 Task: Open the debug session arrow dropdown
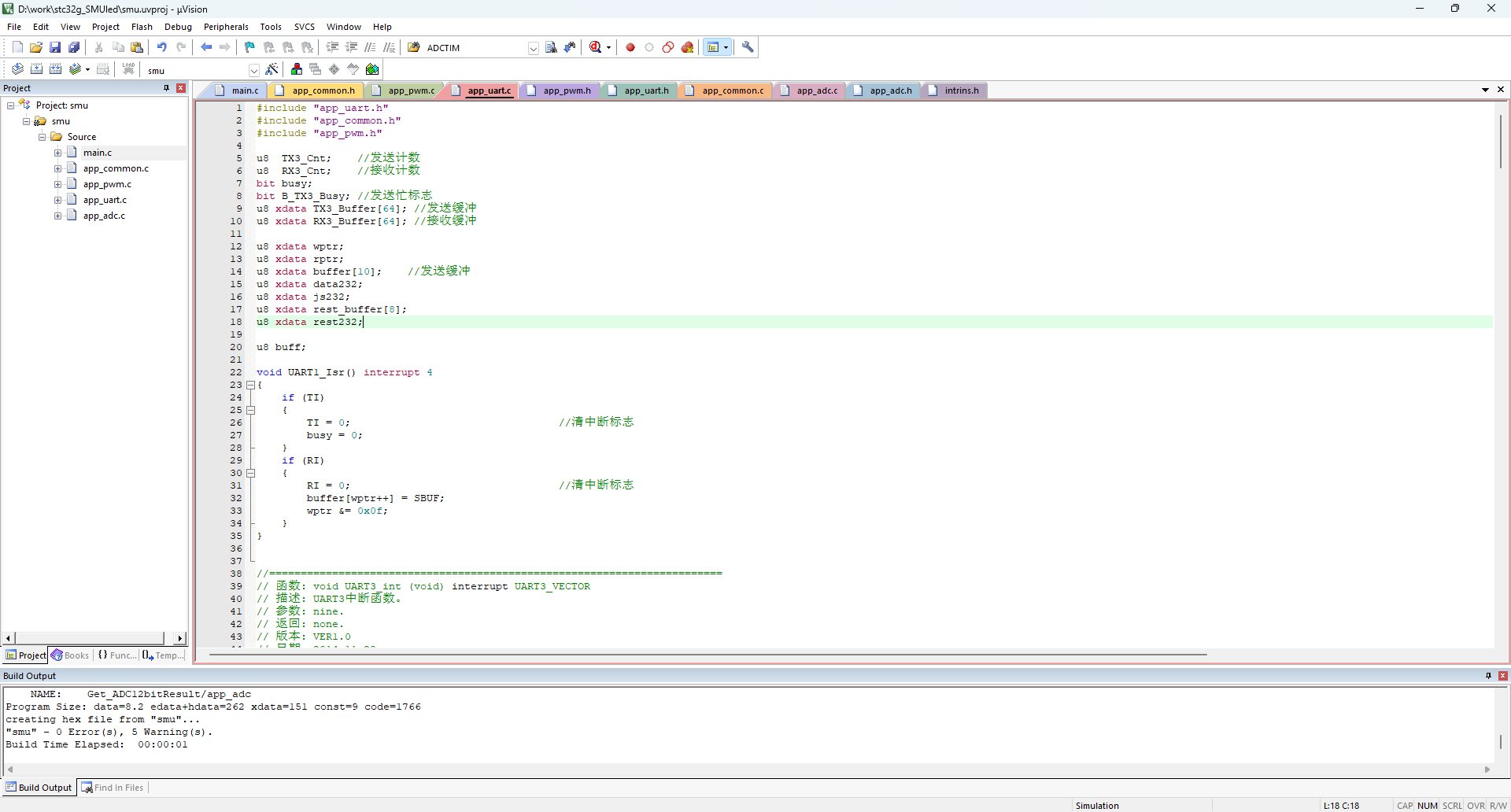608,47
